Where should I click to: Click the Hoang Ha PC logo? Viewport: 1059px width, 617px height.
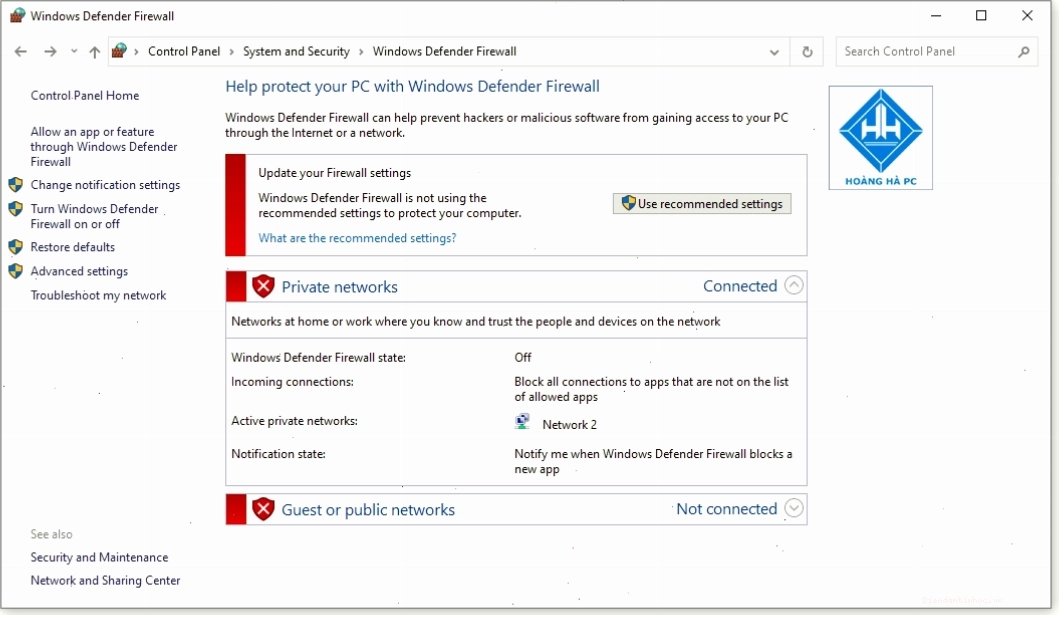(881, 138)
